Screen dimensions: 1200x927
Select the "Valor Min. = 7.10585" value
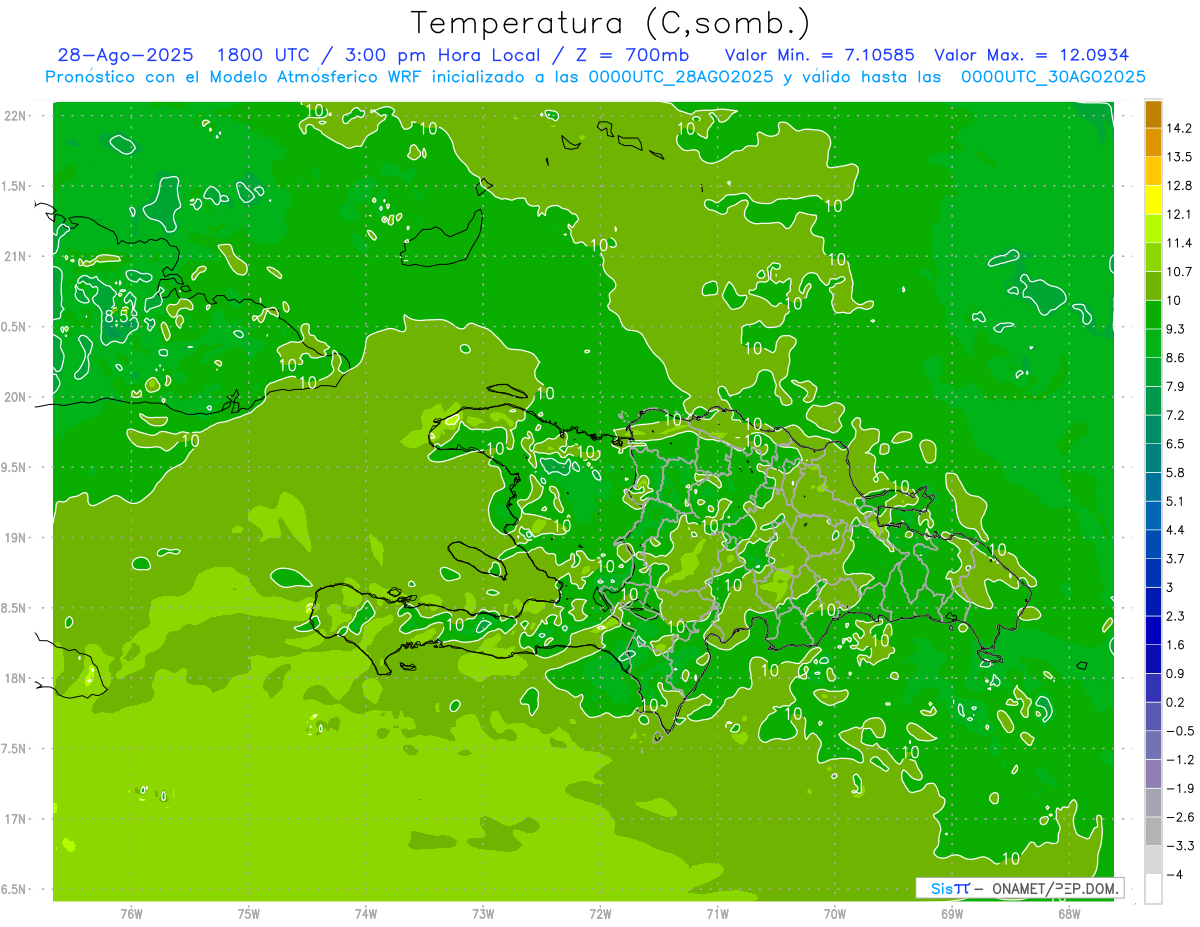click(819, 55)
